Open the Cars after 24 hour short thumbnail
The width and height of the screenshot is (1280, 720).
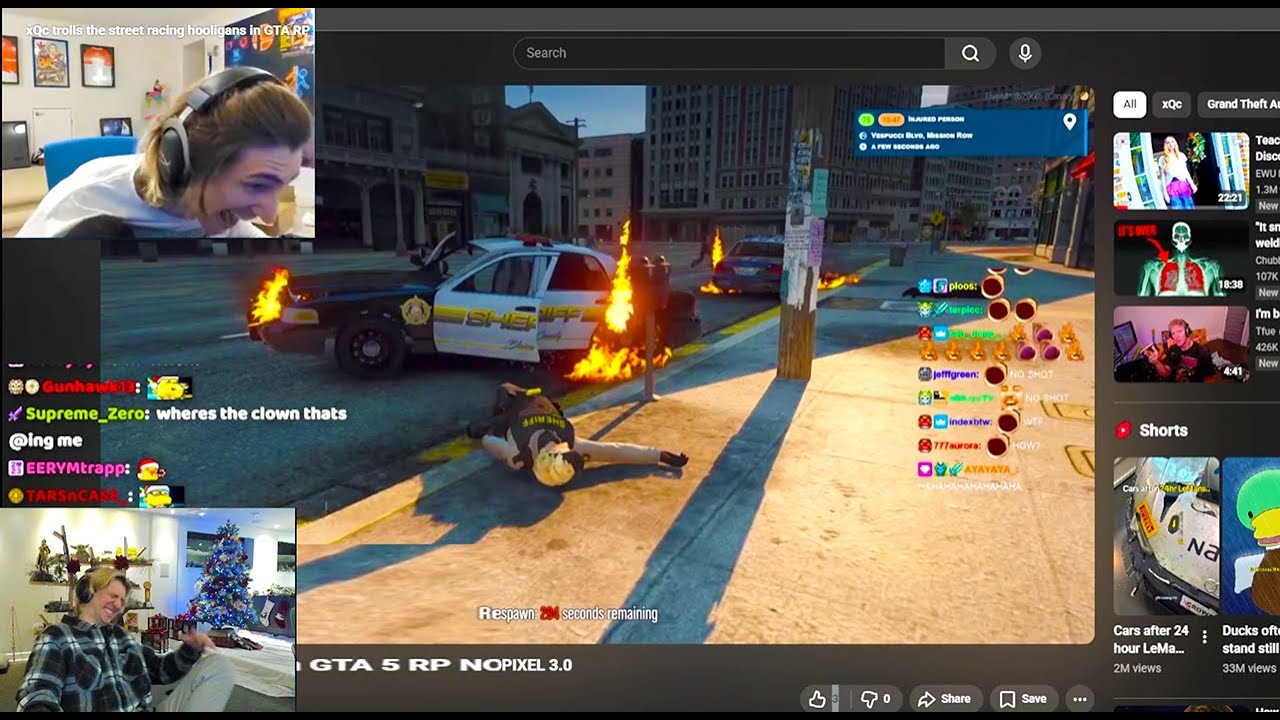(x=1166, y=536)
